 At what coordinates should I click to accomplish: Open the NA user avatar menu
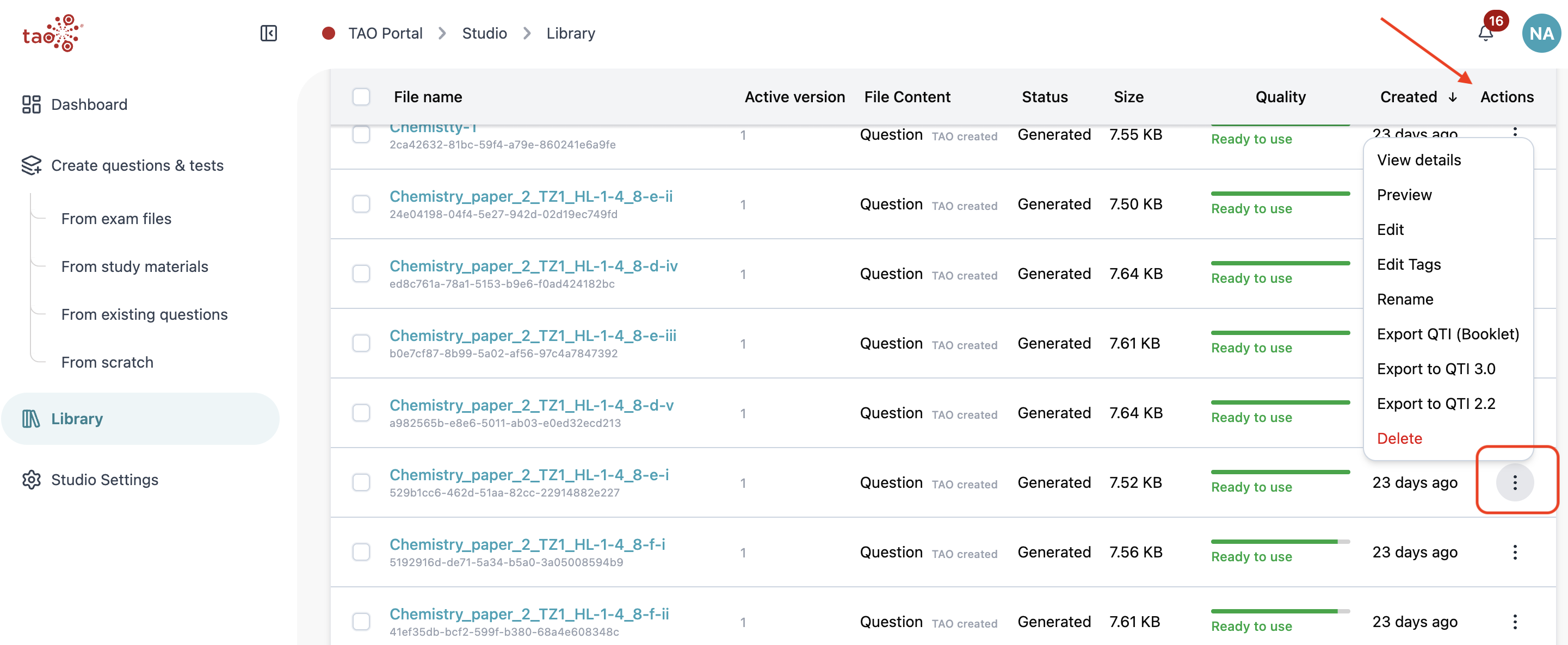pos(1541,34)
